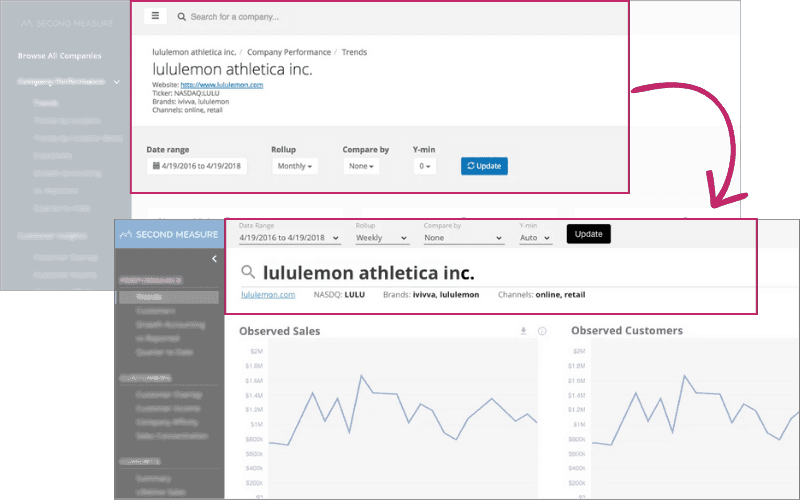Click the blue Update button
Image resolution: width=800 pixels, height=500 pixels.
(x=484, y=166)
